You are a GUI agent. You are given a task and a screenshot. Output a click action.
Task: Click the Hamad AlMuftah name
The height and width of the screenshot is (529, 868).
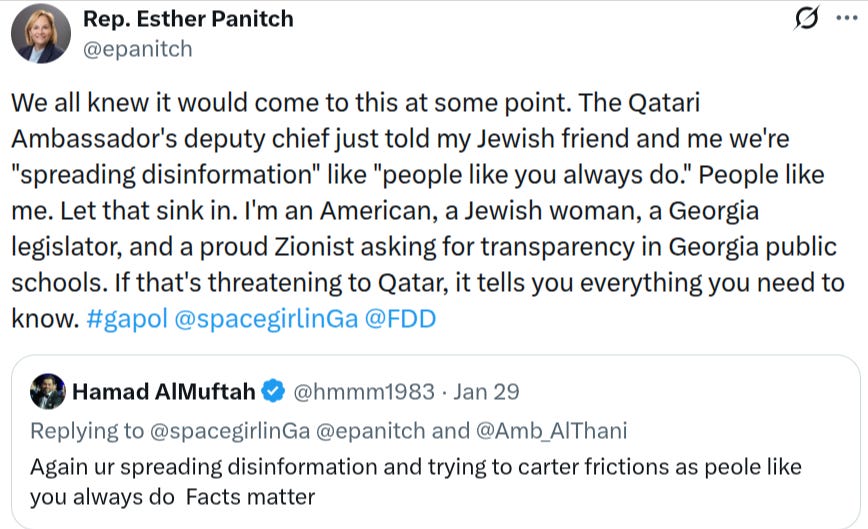164,392
